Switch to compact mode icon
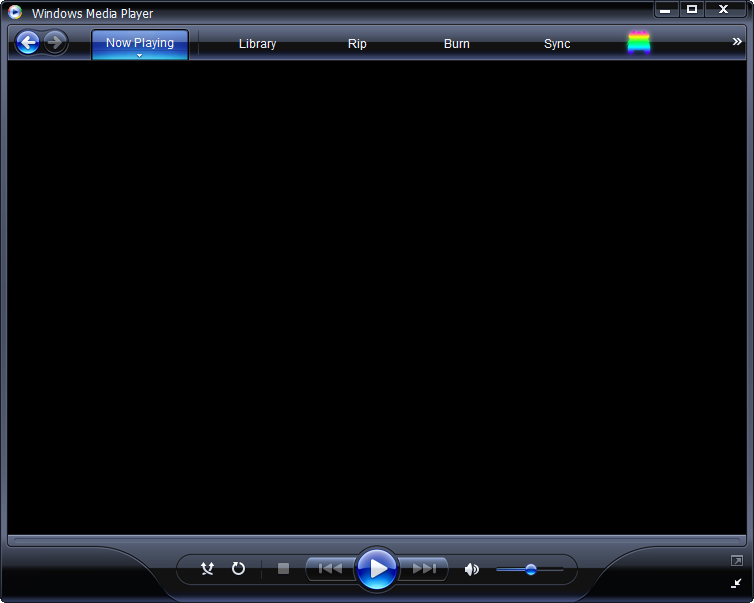The width and height of the screenshot is (754, 603). click(737, 583)
